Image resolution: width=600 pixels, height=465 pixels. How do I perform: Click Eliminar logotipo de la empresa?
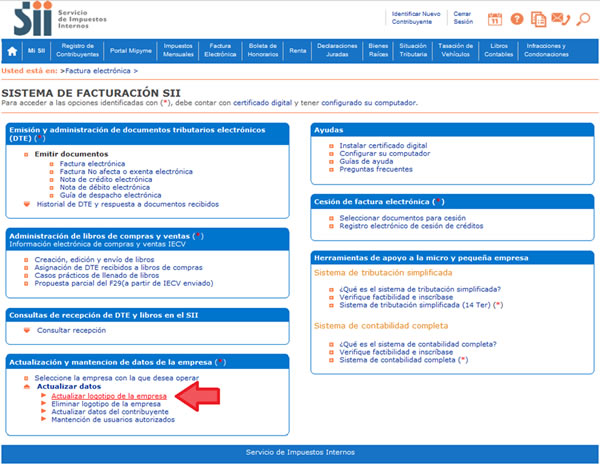tap(106, 404)
